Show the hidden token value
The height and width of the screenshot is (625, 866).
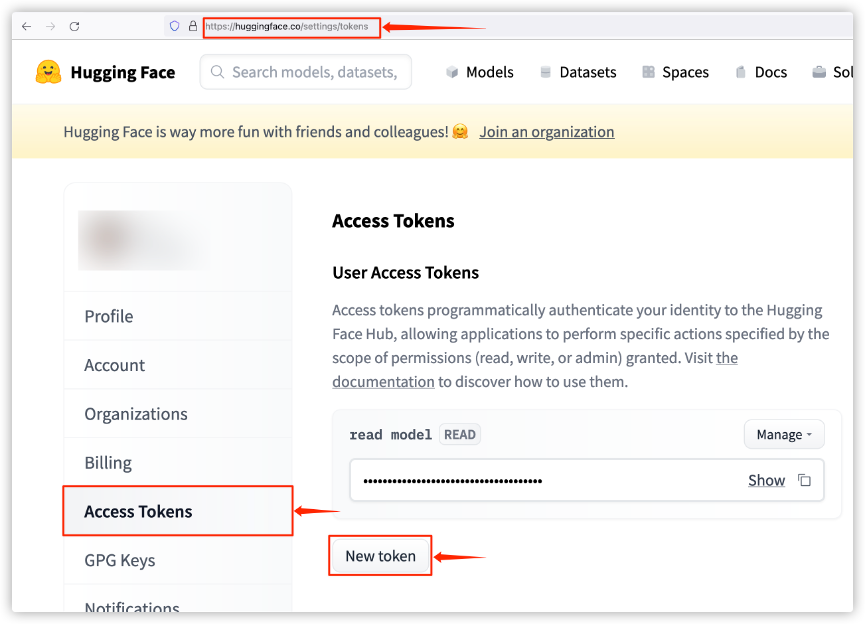766,480
